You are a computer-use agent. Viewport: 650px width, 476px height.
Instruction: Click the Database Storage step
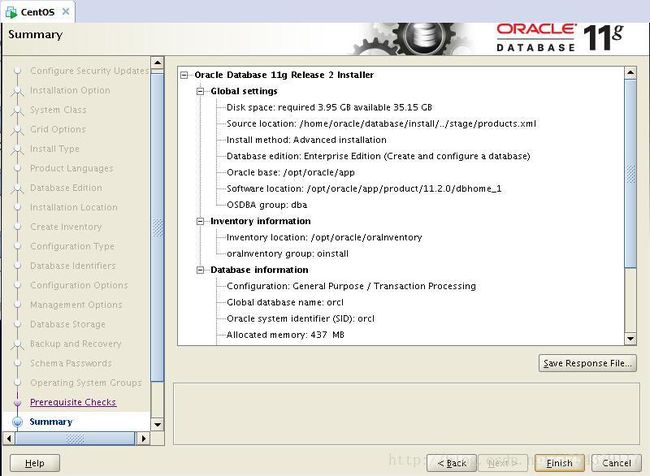pos(68,324)
